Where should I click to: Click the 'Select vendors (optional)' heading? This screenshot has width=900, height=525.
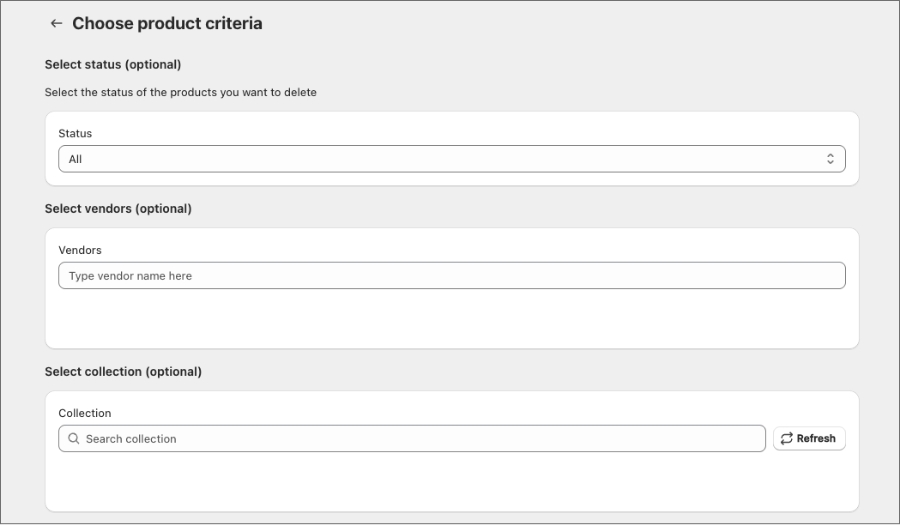click(x=118, y=209)
